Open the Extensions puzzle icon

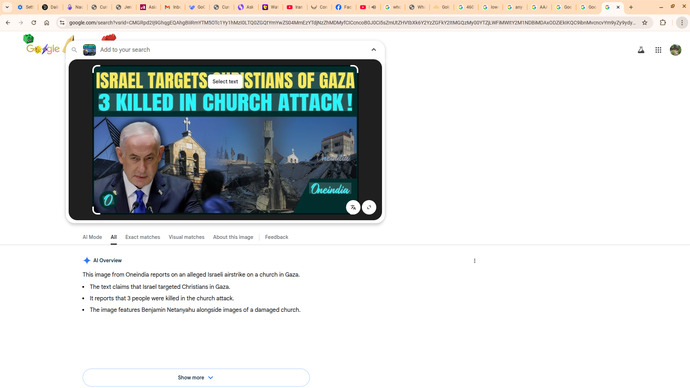pyautogui.click(x=663, y=22)
